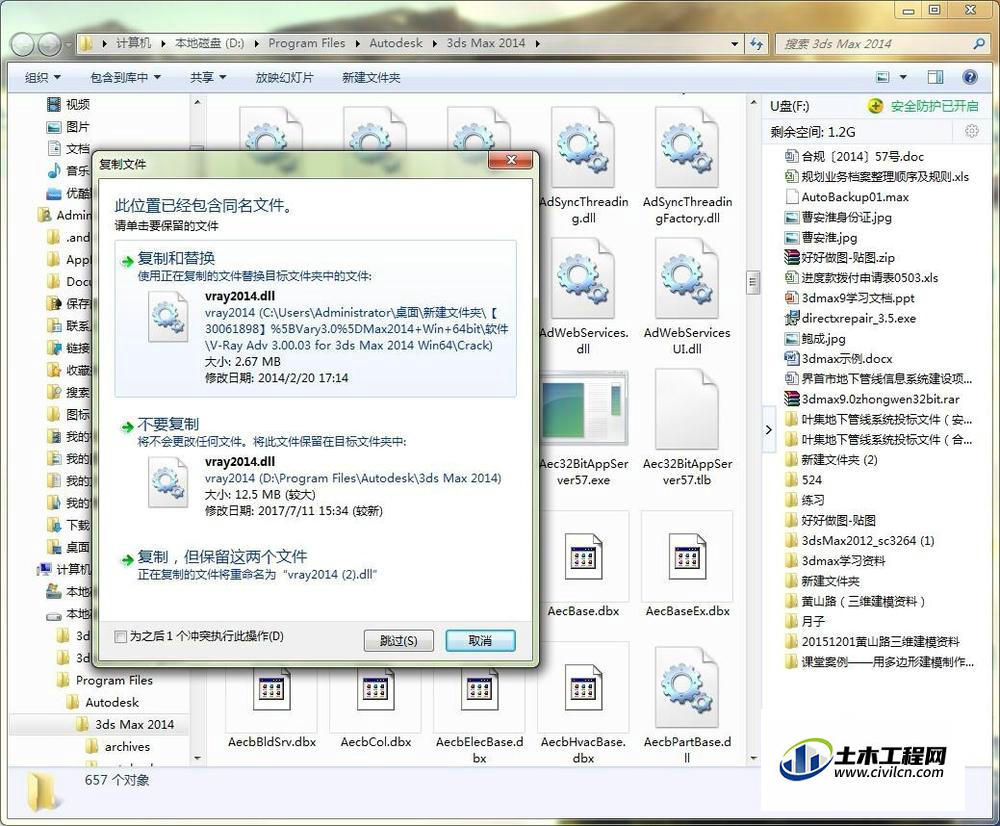Open the address bar history dropdown

click(735, 44)
